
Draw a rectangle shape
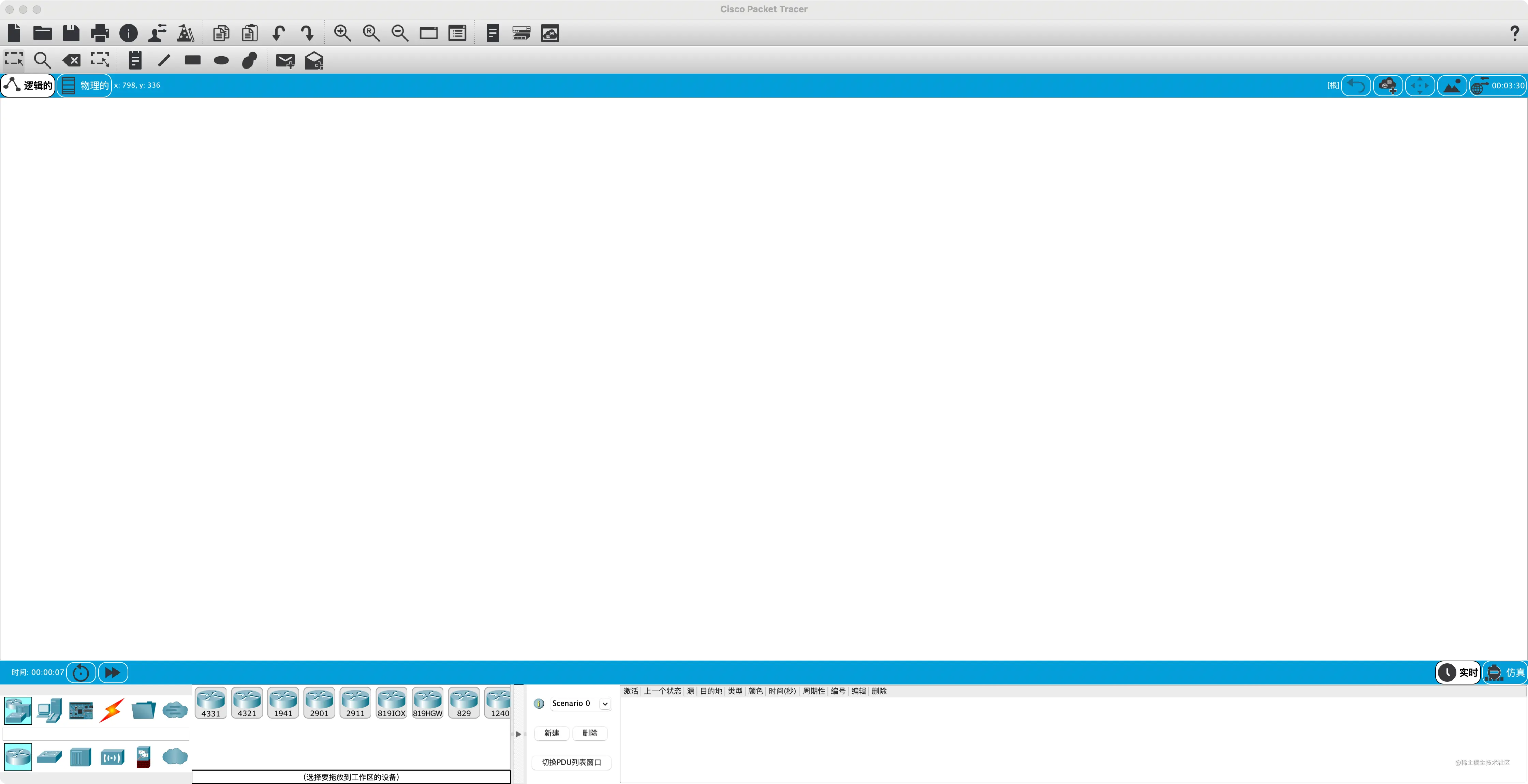[x=193, y=60]
